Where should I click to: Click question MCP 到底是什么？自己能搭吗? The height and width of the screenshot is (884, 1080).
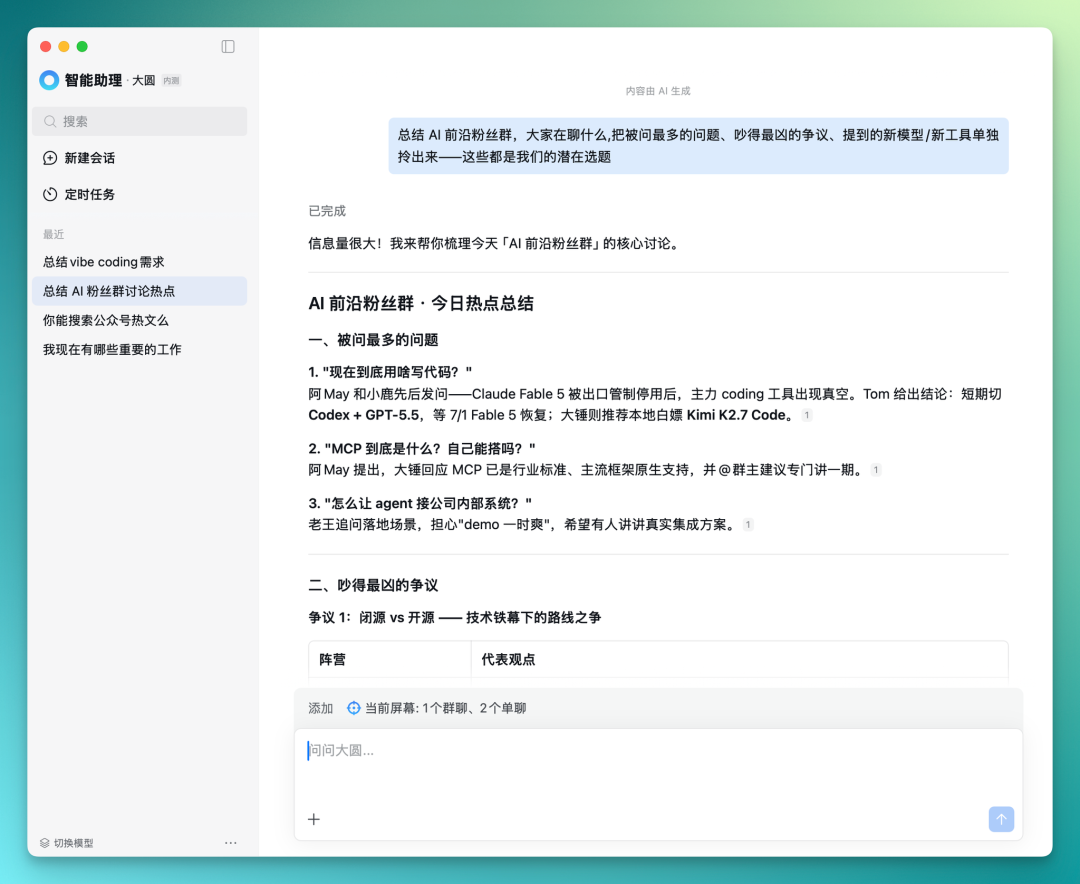click(x=422, y=449)
